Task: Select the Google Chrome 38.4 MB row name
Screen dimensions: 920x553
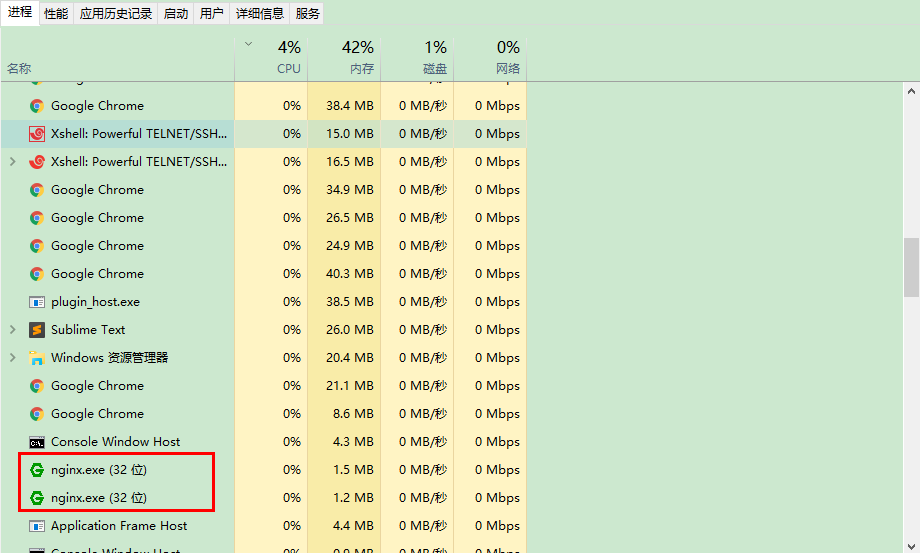Action: (x=97, y=106)
